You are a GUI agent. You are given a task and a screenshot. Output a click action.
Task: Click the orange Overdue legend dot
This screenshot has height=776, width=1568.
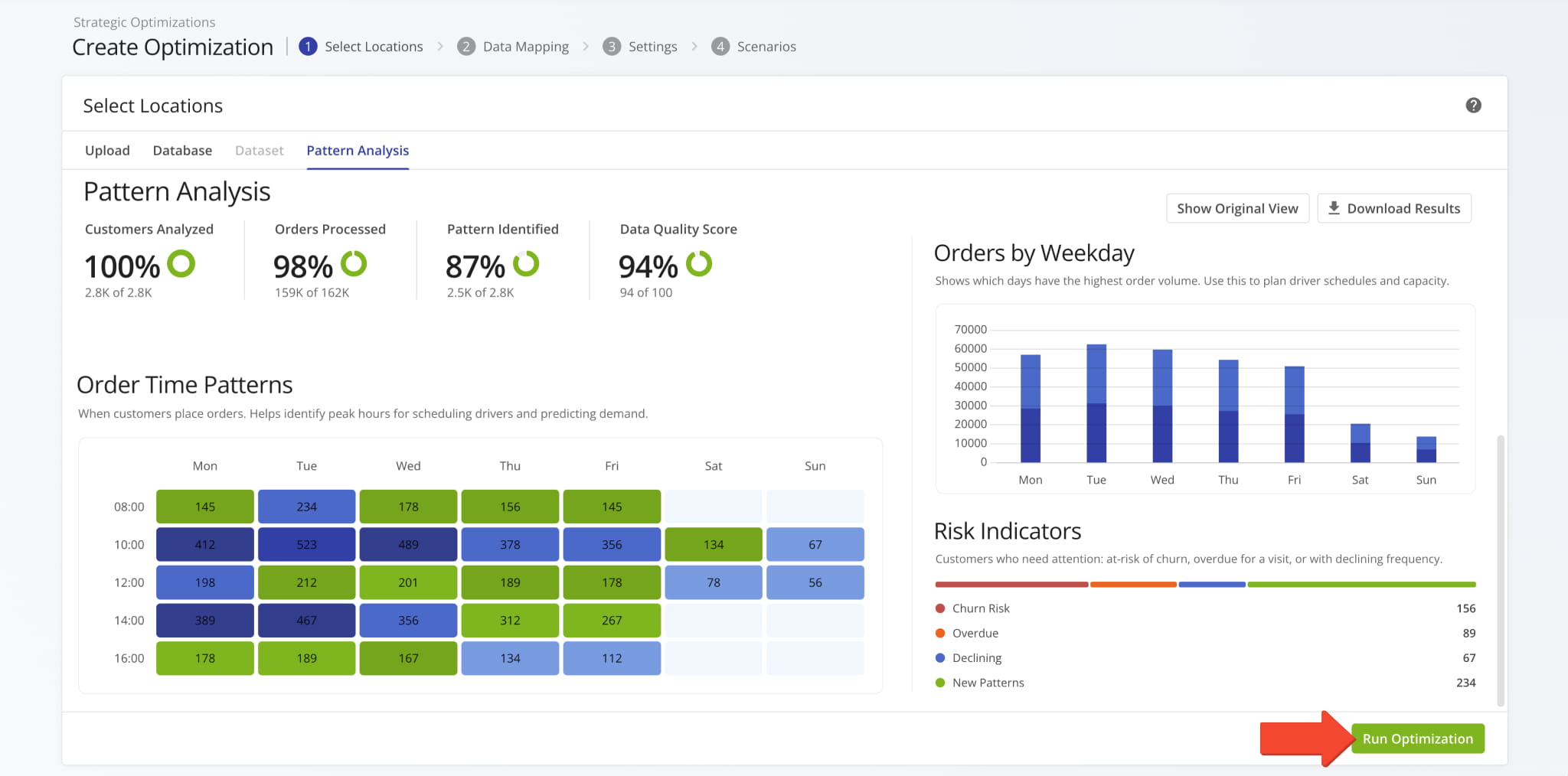click(939, 633)
